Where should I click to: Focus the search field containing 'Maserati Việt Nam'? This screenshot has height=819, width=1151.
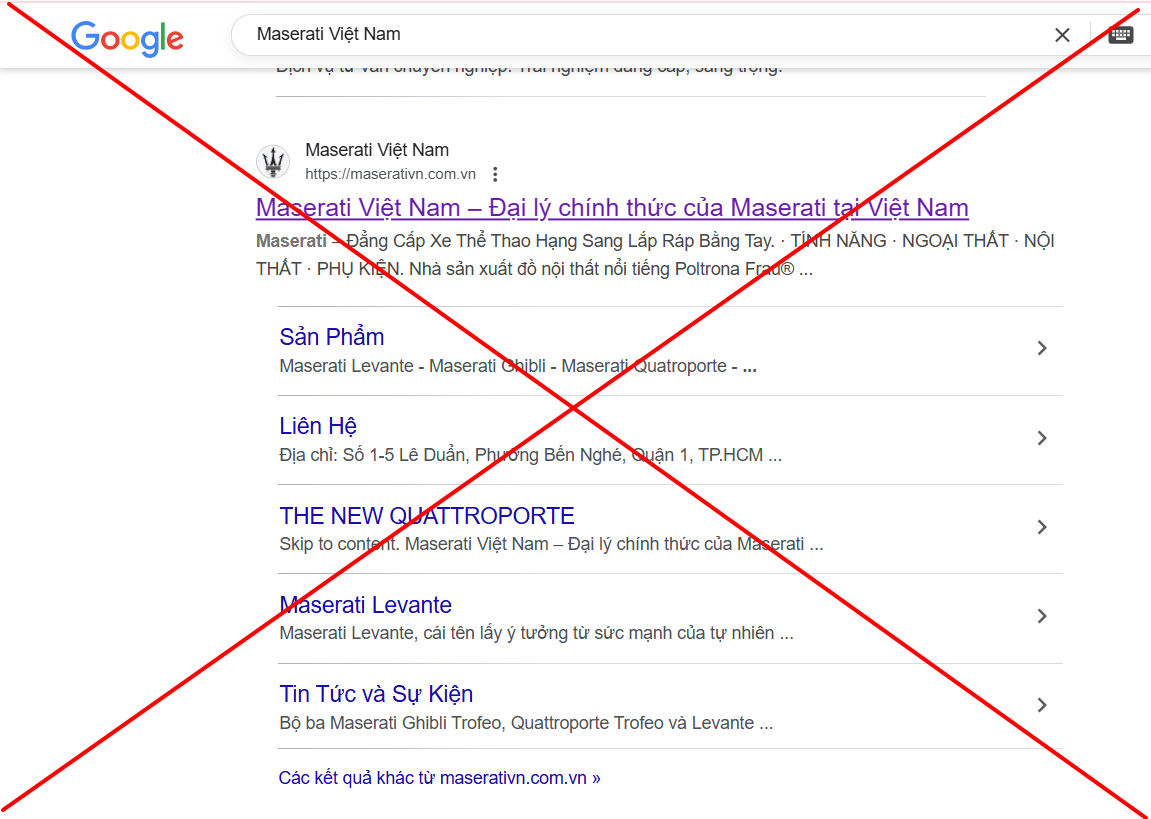click(x=640, y=35)
